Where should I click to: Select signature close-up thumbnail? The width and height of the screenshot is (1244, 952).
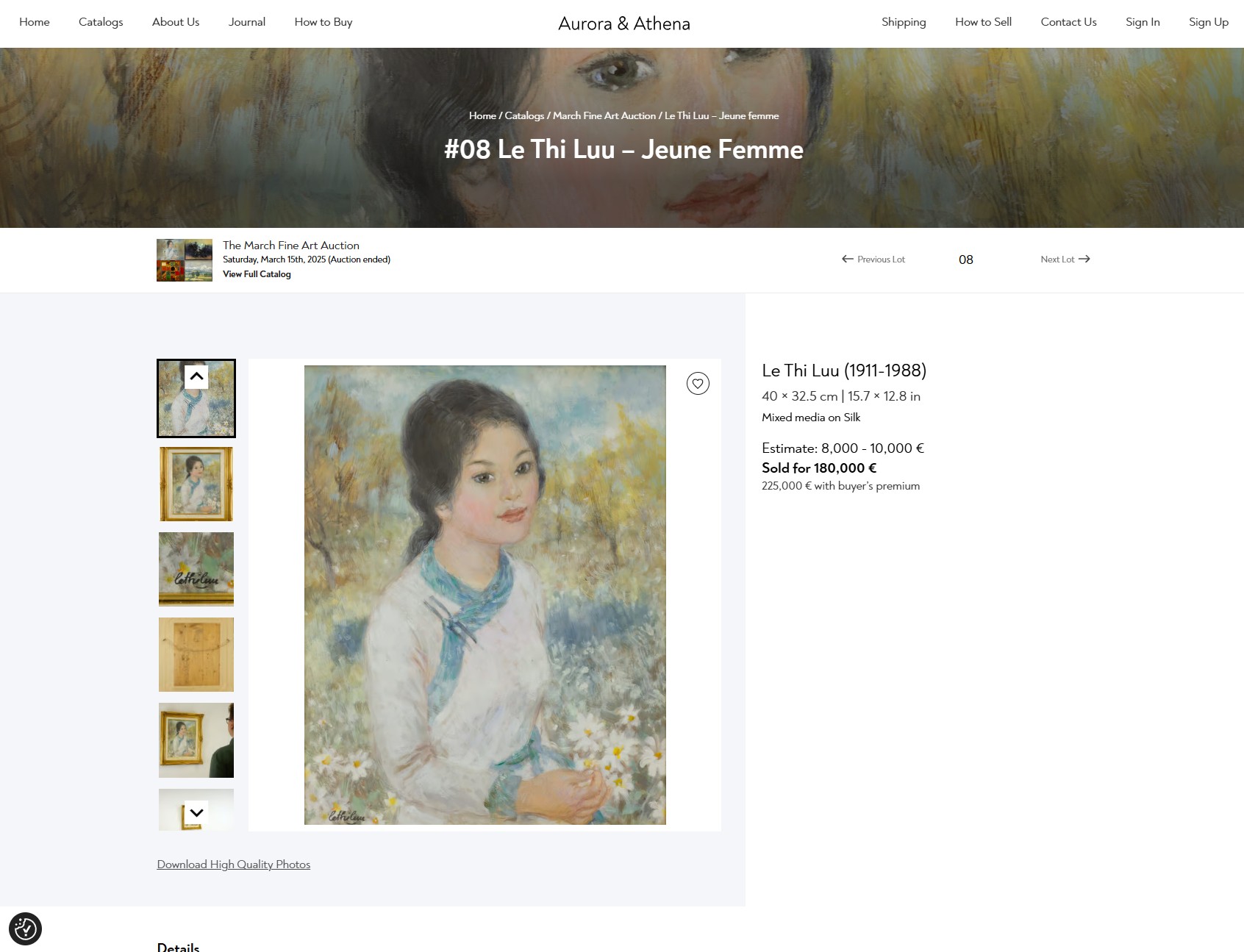coord(196,569)
